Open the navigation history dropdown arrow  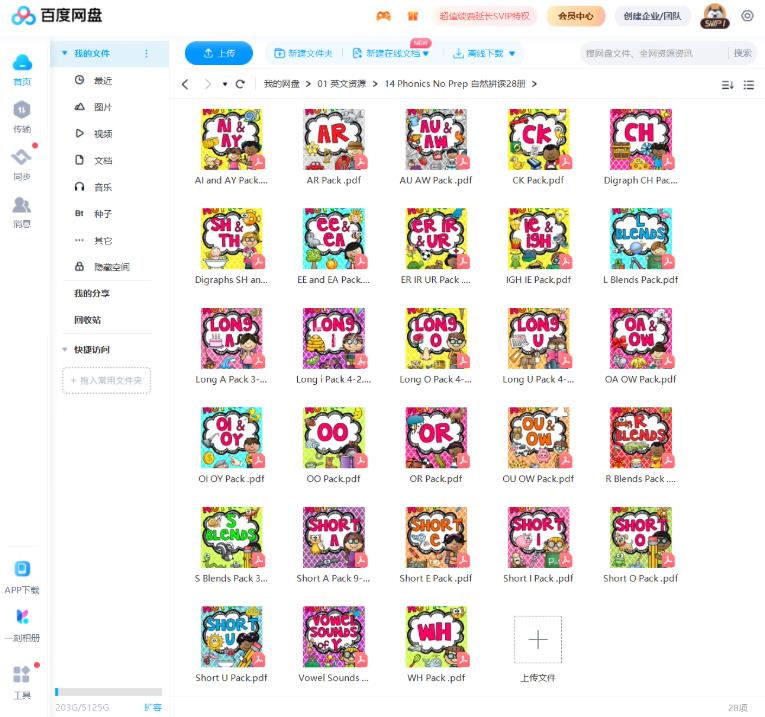[x=225, y=84]
